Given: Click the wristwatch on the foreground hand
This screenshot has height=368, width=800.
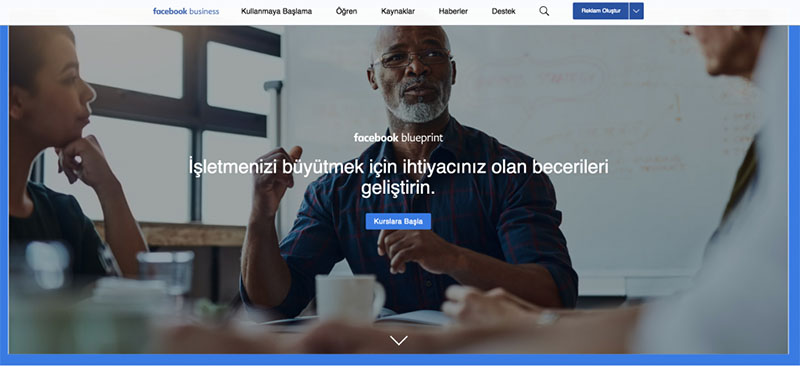Looking at the screenshot, I should (x=547, y=318).
